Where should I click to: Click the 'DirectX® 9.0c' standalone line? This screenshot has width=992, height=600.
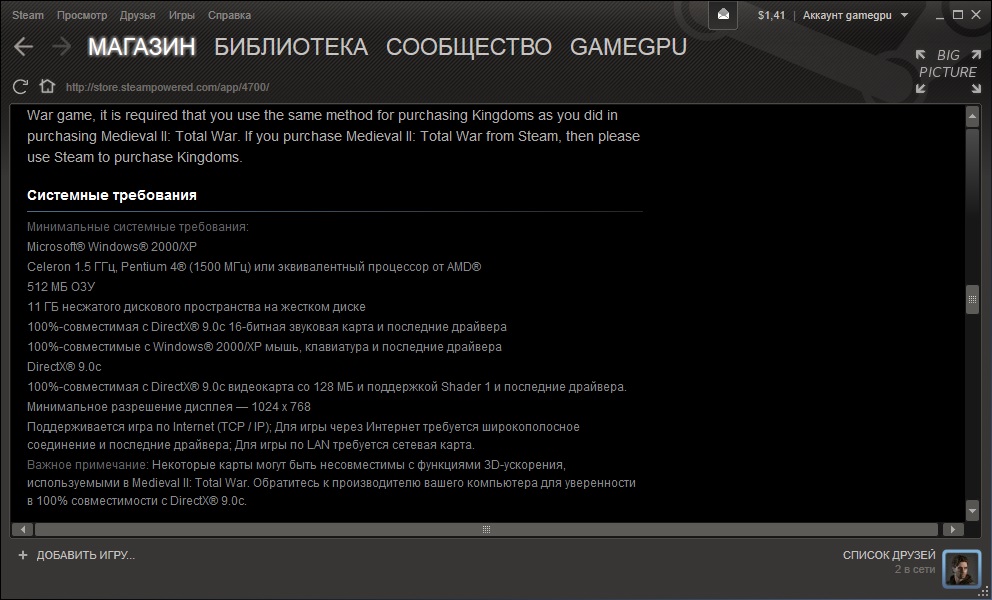[x=64, y=367]
